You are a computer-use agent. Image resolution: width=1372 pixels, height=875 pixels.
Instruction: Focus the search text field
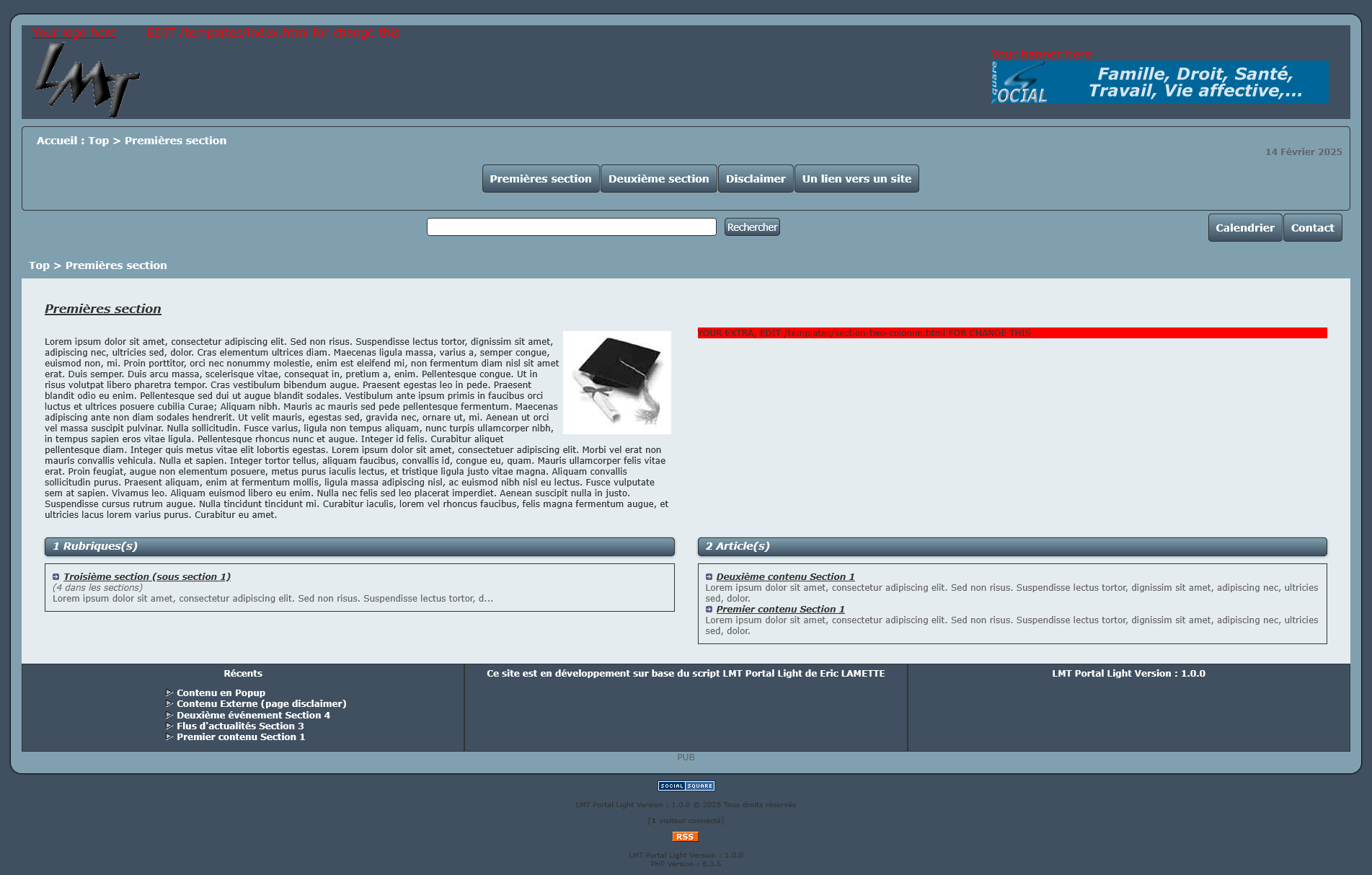pos(571,227)
